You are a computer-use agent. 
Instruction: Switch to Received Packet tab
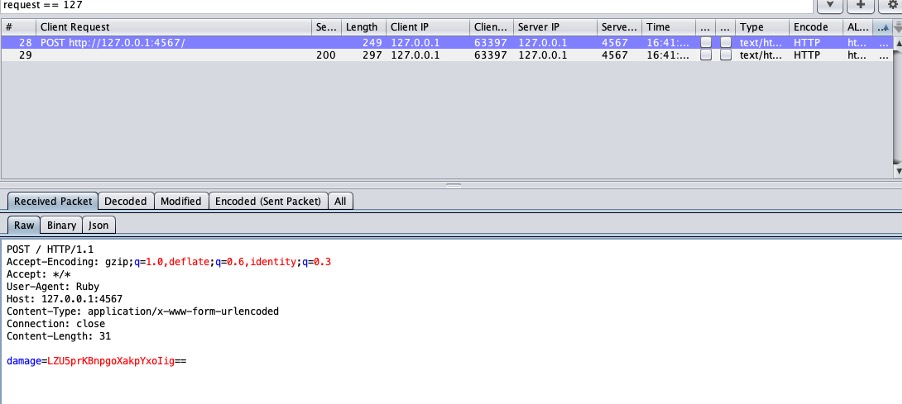coord(53,201)
